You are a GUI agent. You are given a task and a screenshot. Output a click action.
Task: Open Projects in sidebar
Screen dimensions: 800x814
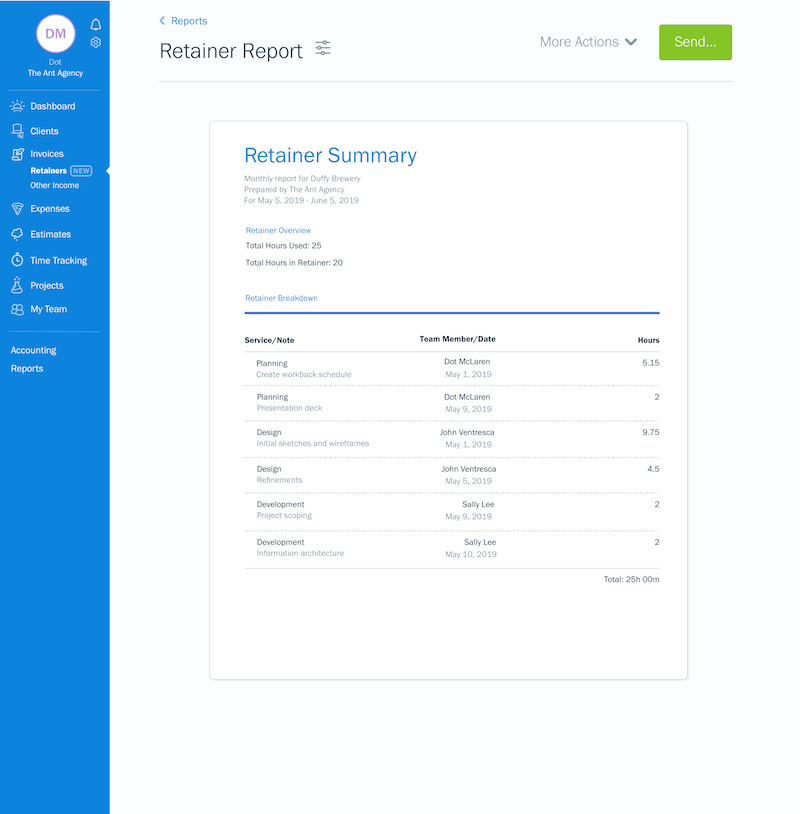[x=47, y=286]
